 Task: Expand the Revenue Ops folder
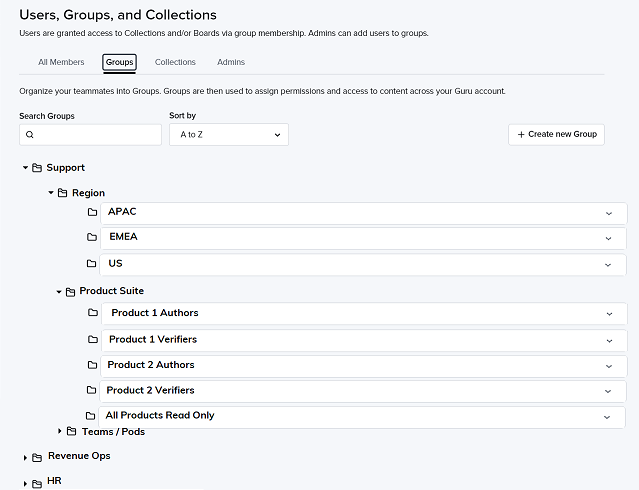pyautogui.click(x=25, y=458)
